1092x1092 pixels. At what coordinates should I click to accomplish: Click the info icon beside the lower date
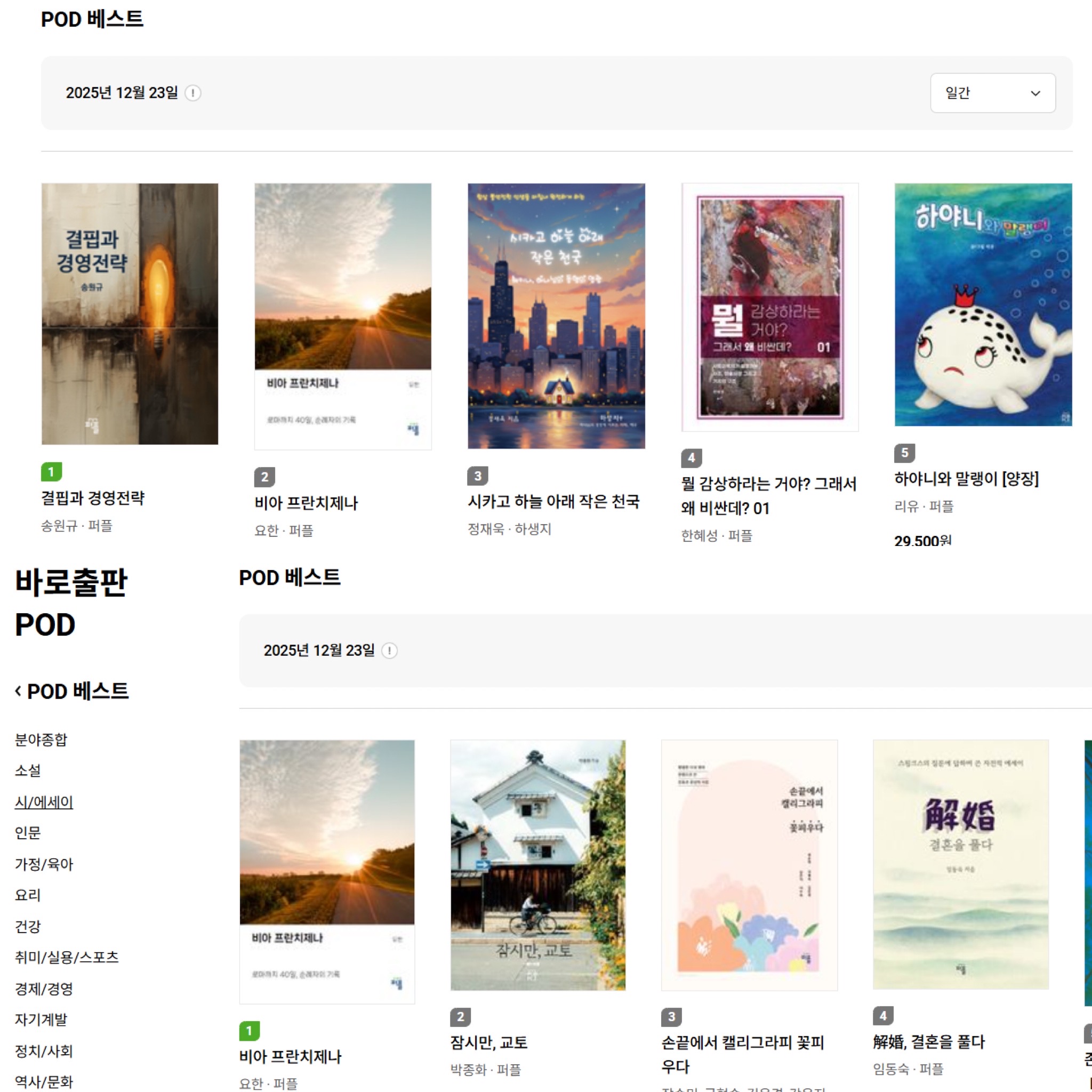click(x=389, y=651)
